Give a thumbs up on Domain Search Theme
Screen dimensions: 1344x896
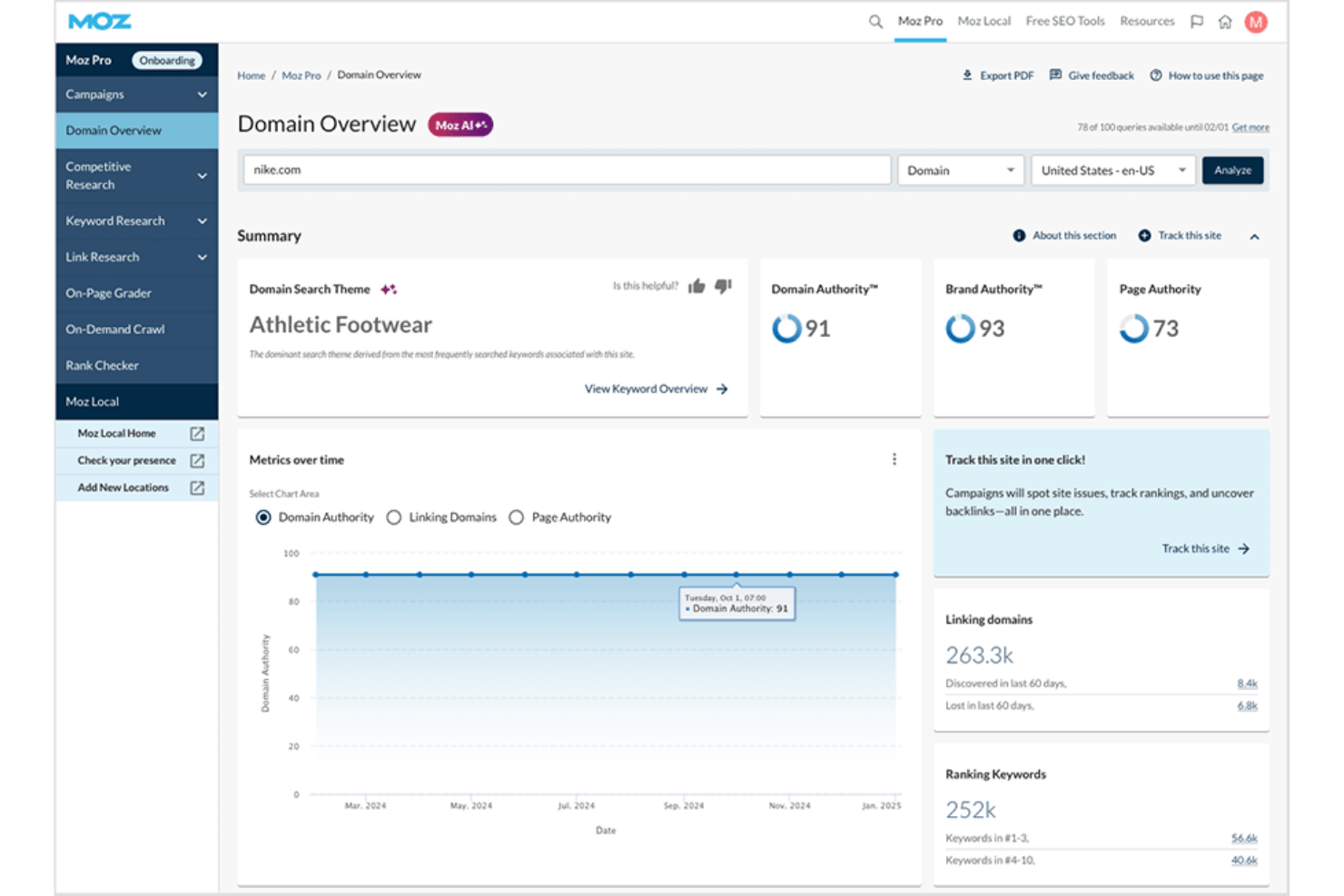point(697,285)
